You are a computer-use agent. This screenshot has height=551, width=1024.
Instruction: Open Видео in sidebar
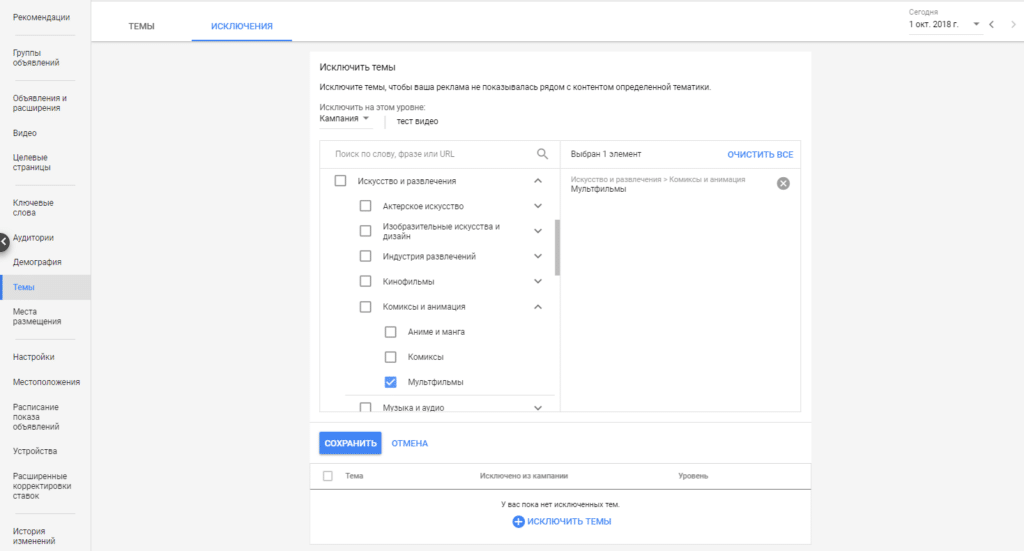tap(25, 133)
